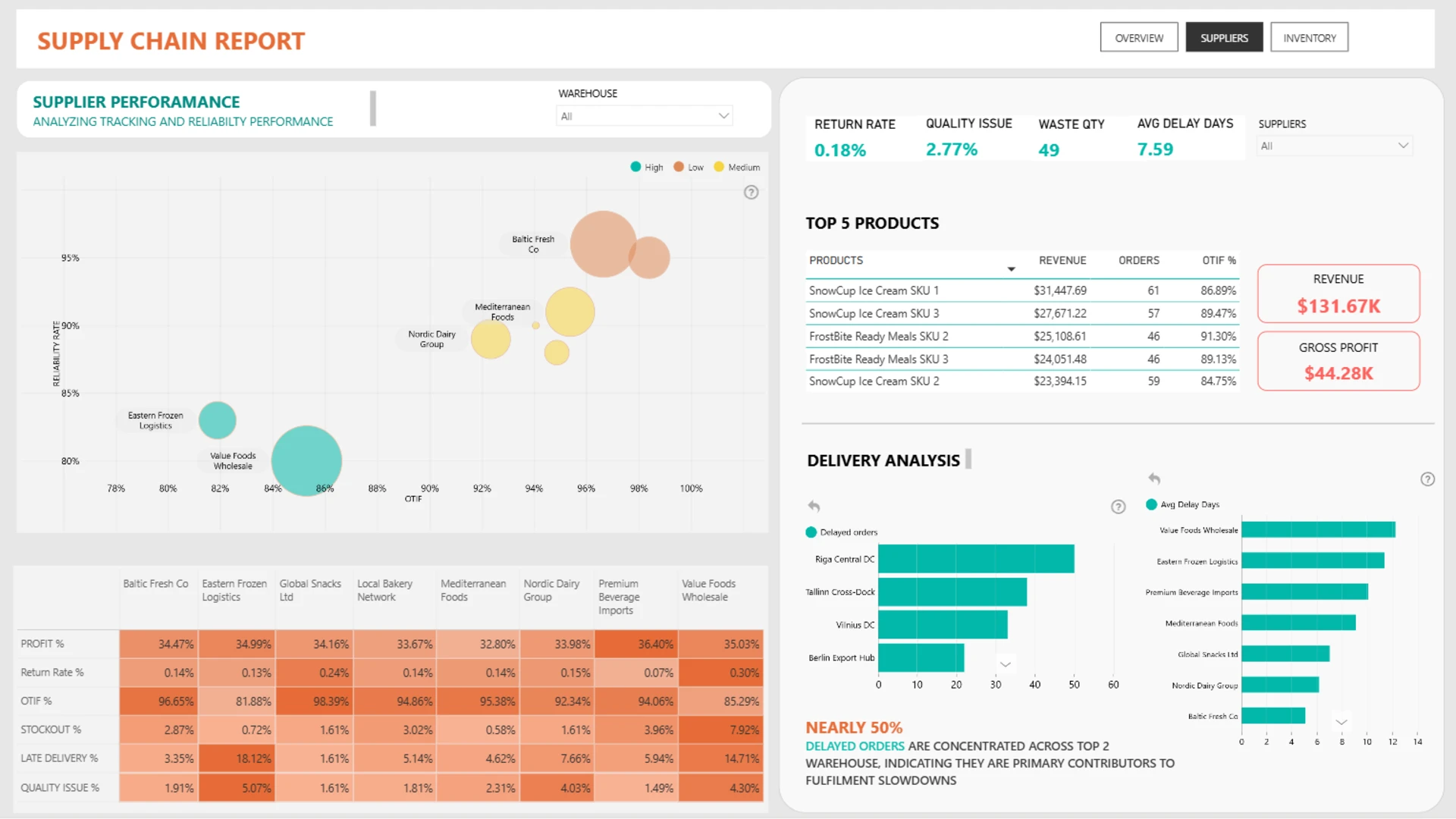Sort products table by Revenue column header
Screen dimensions: 1456x819
pos(1062,260)
